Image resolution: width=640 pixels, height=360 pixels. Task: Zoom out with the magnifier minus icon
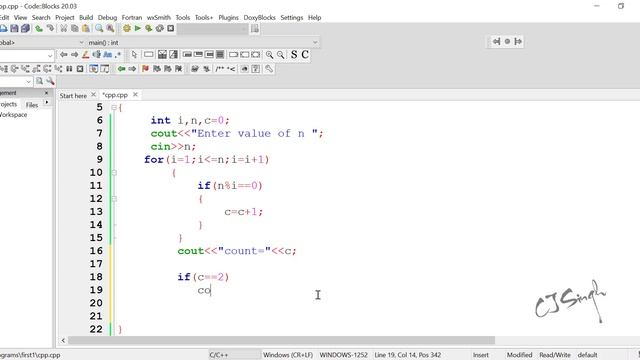(x=280, y=55)
